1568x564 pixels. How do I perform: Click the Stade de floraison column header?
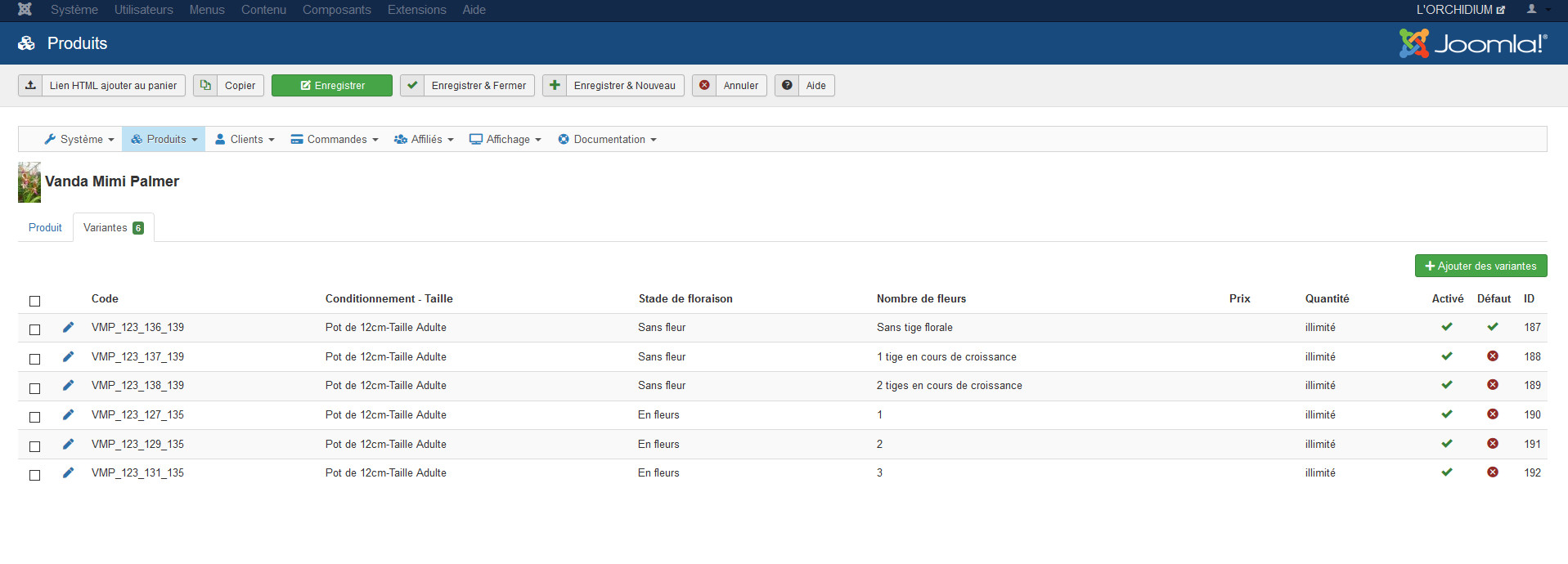(685, 298)
